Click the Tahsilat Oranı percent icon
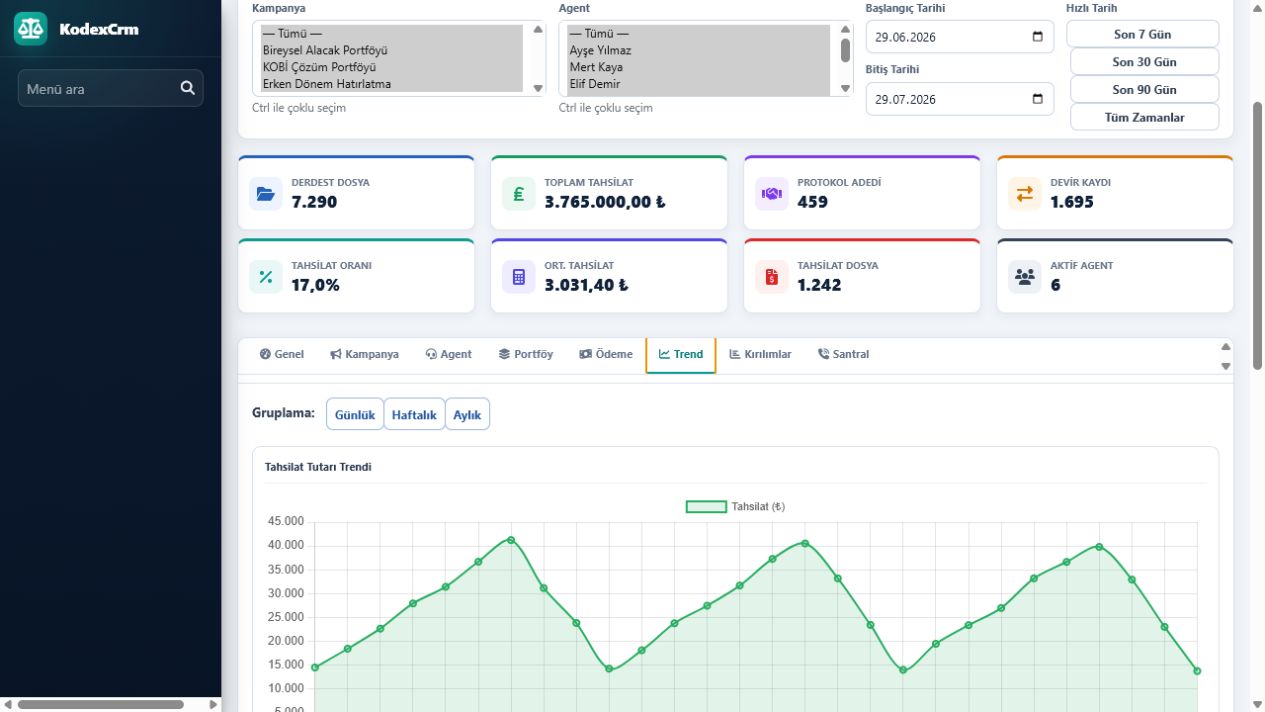Viewport: 1265px width, 712px height. click(266, 277)
